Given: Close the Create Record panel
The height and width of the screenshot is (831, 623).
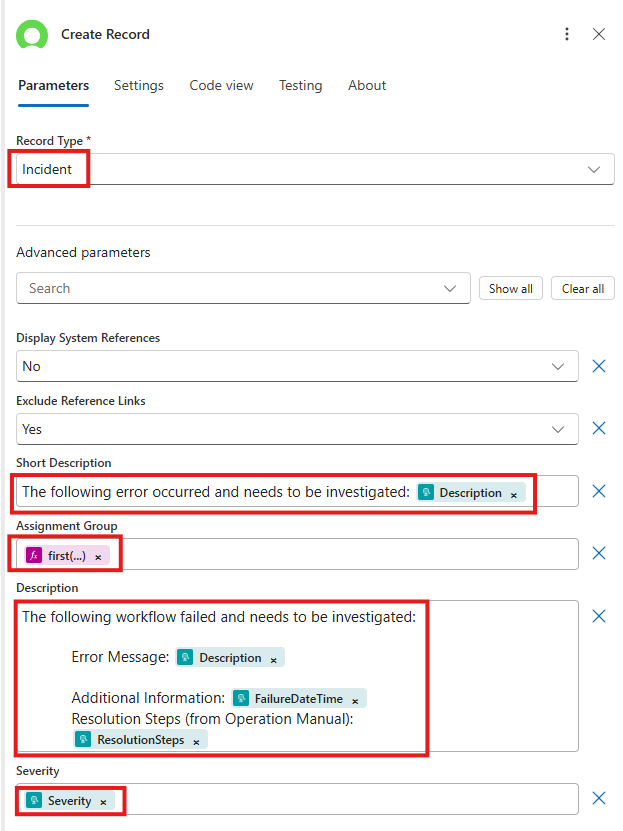Looking at the screenshot, I should click(x=599, y=34).
